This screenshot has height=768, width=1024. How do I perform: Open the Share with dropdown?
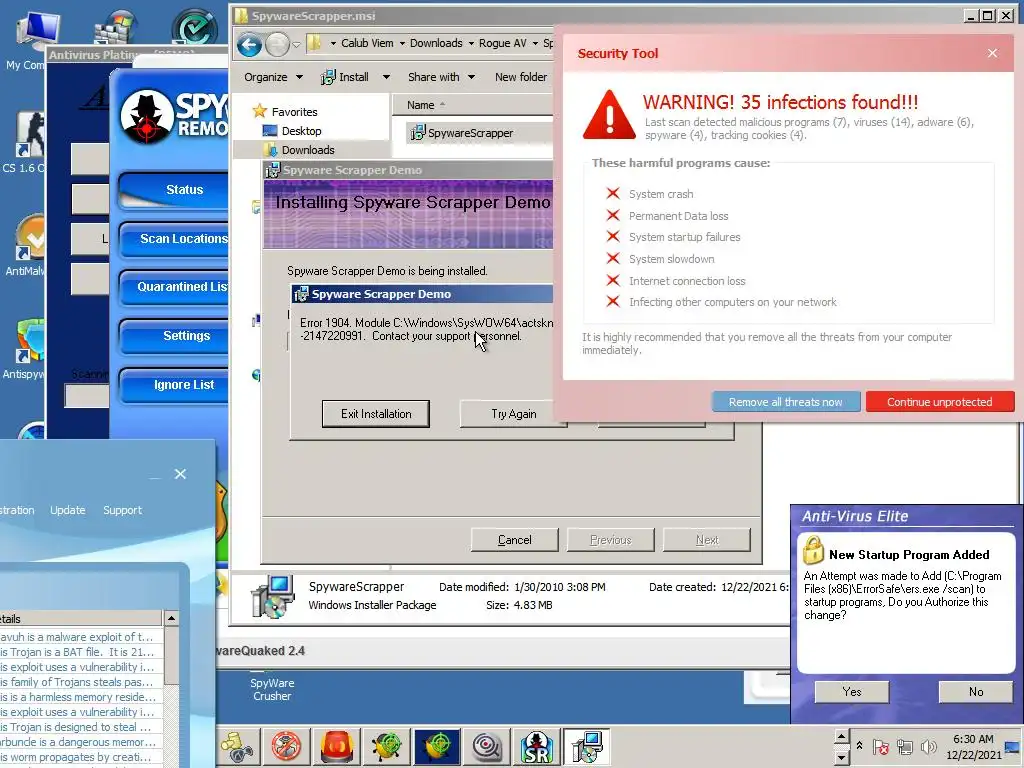(441, 77)
